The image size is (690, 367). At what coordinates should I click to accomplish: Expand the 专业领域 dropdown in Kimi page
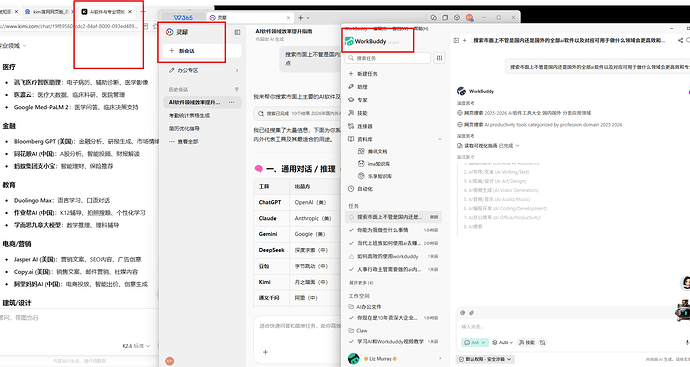pyautogui.click(x=13, y=45)
